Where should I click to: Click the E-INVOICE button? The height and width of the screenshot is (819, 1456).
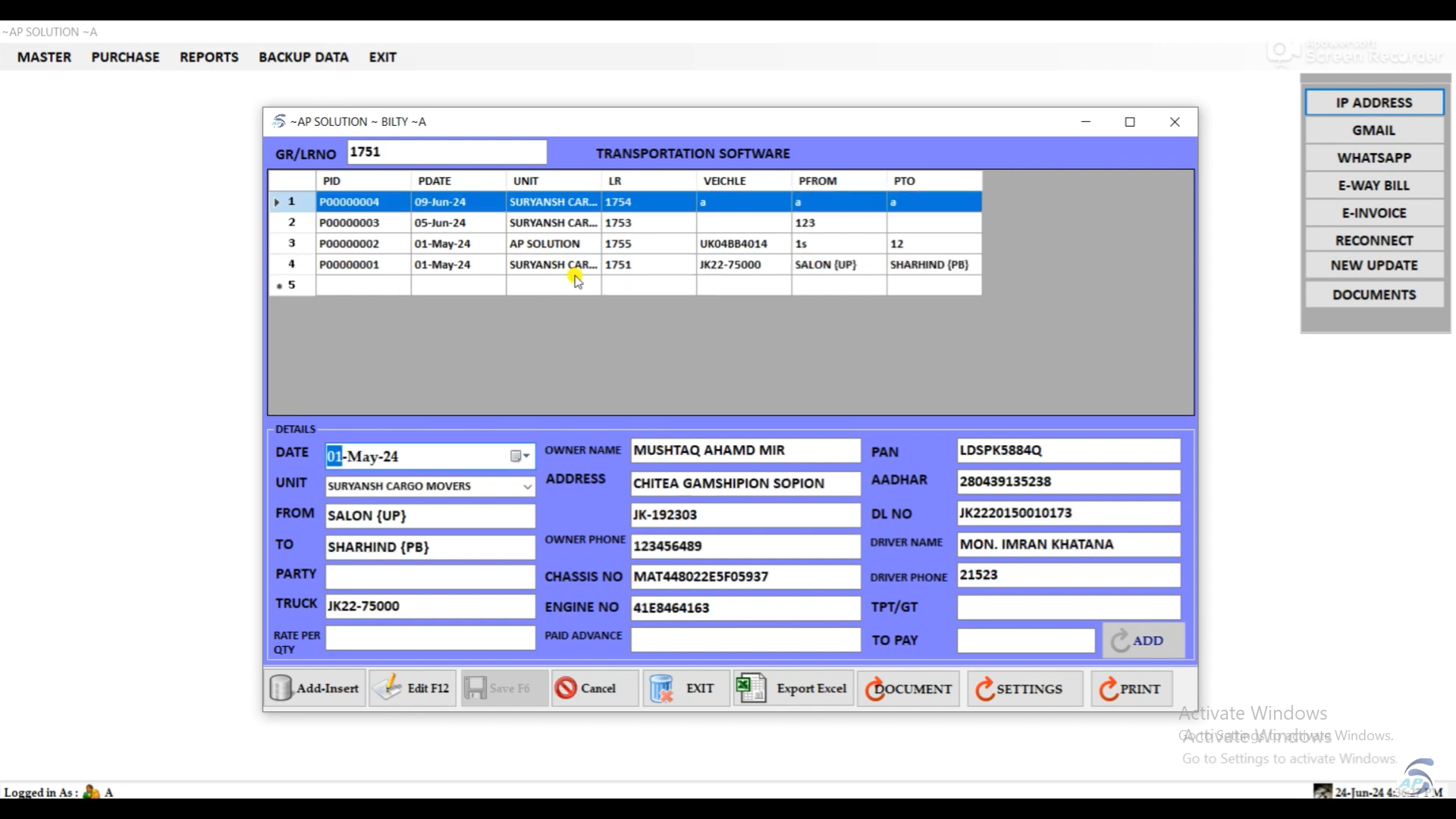pos(1374,212)
